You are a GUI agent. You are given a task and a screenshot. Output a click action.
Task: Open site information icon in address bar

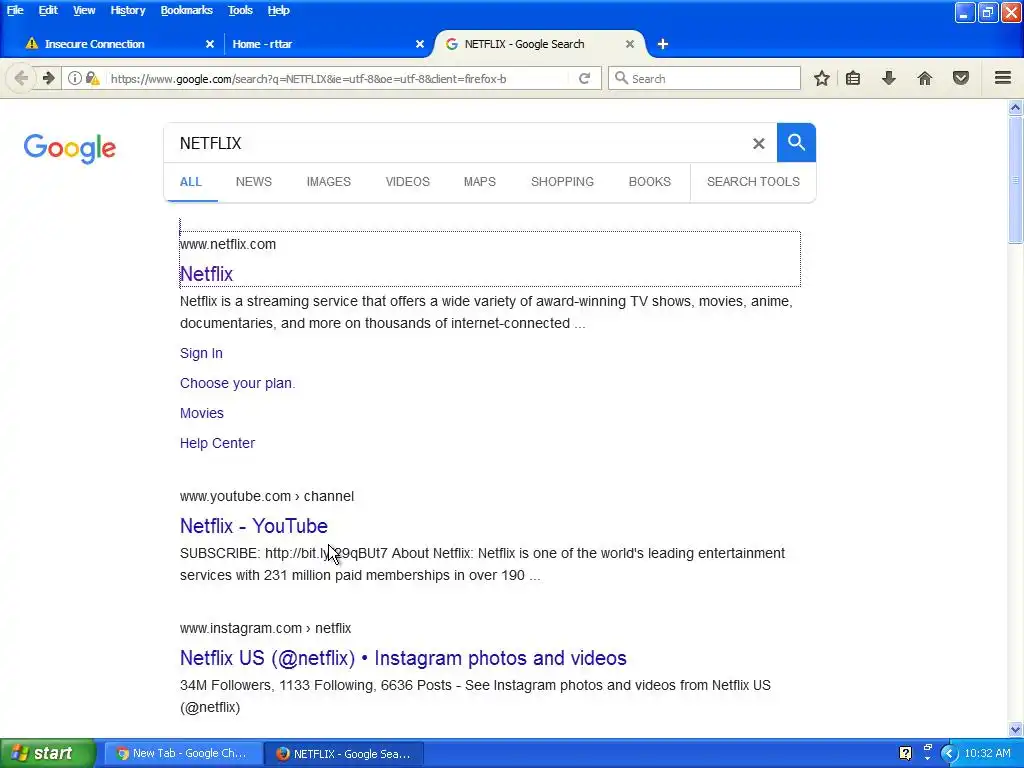pos(74,78)
